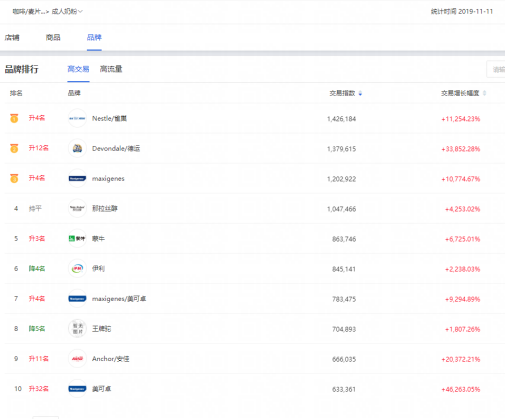Click the 升12名 rank change label
Screen dimensions: 506x419
point(38,148)
